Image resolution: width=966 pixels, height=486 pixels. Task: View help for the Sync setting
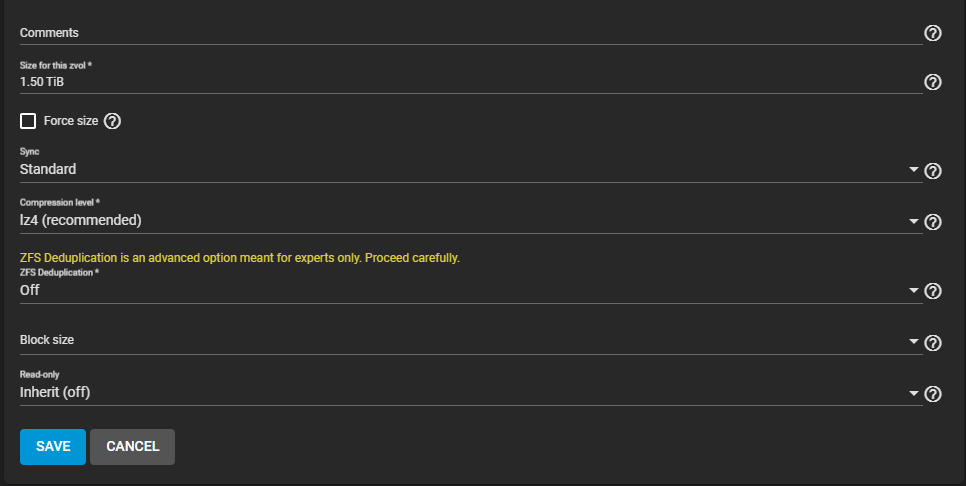pos(933,171)
